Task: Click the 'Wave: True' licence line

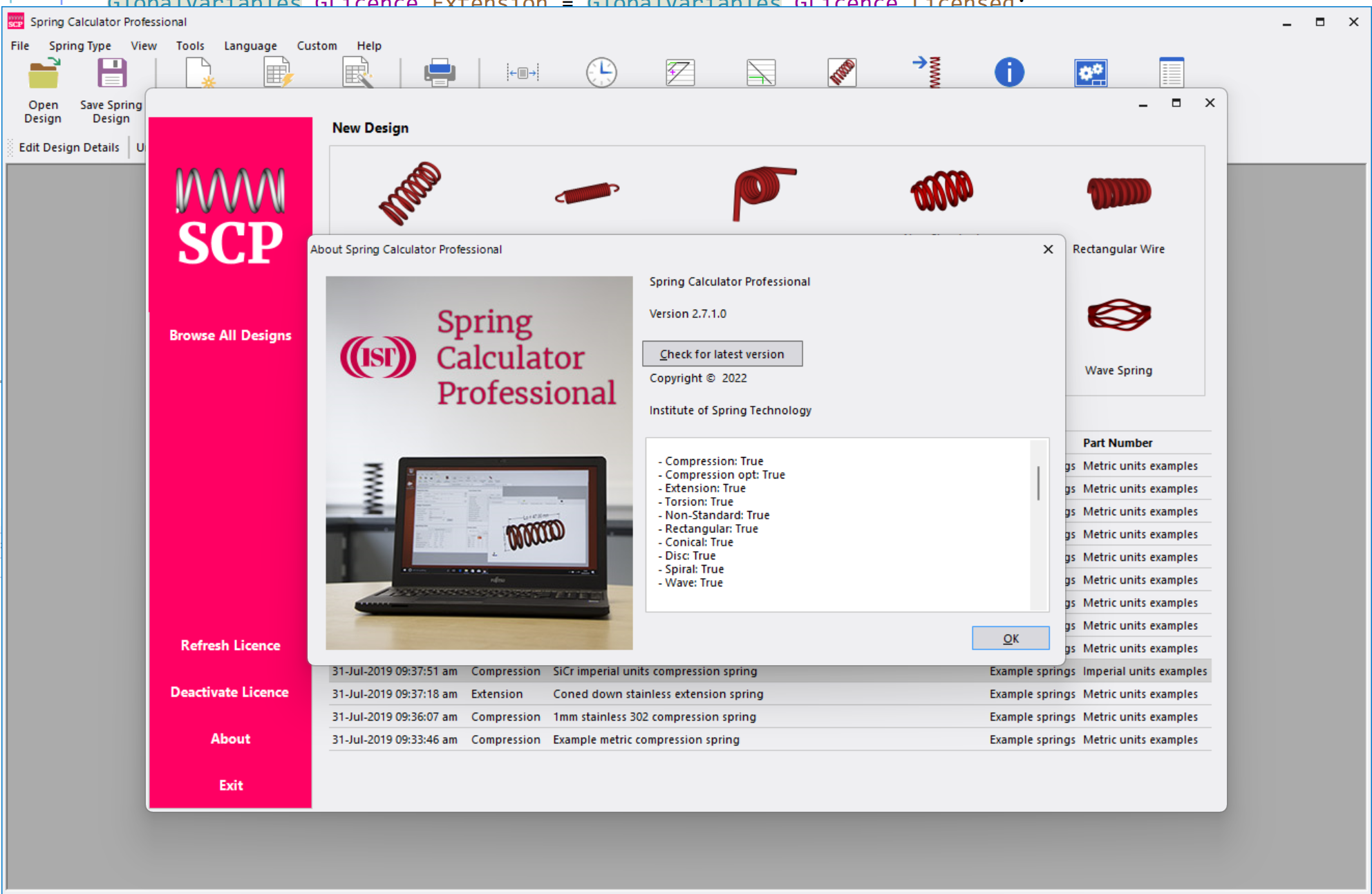Action: click(690, 582)
